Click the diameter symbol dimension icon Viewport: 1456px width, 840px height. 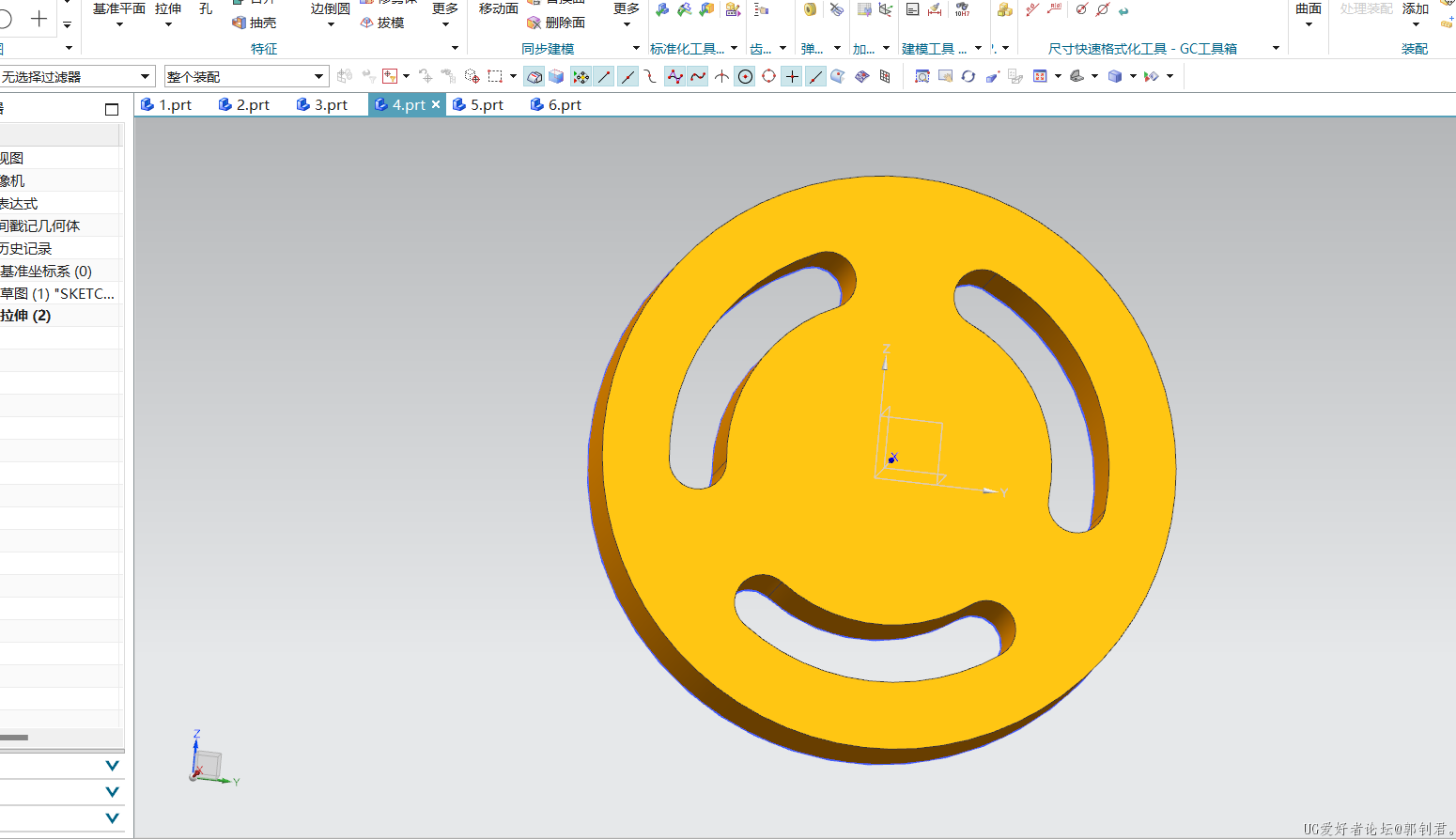1081,9
